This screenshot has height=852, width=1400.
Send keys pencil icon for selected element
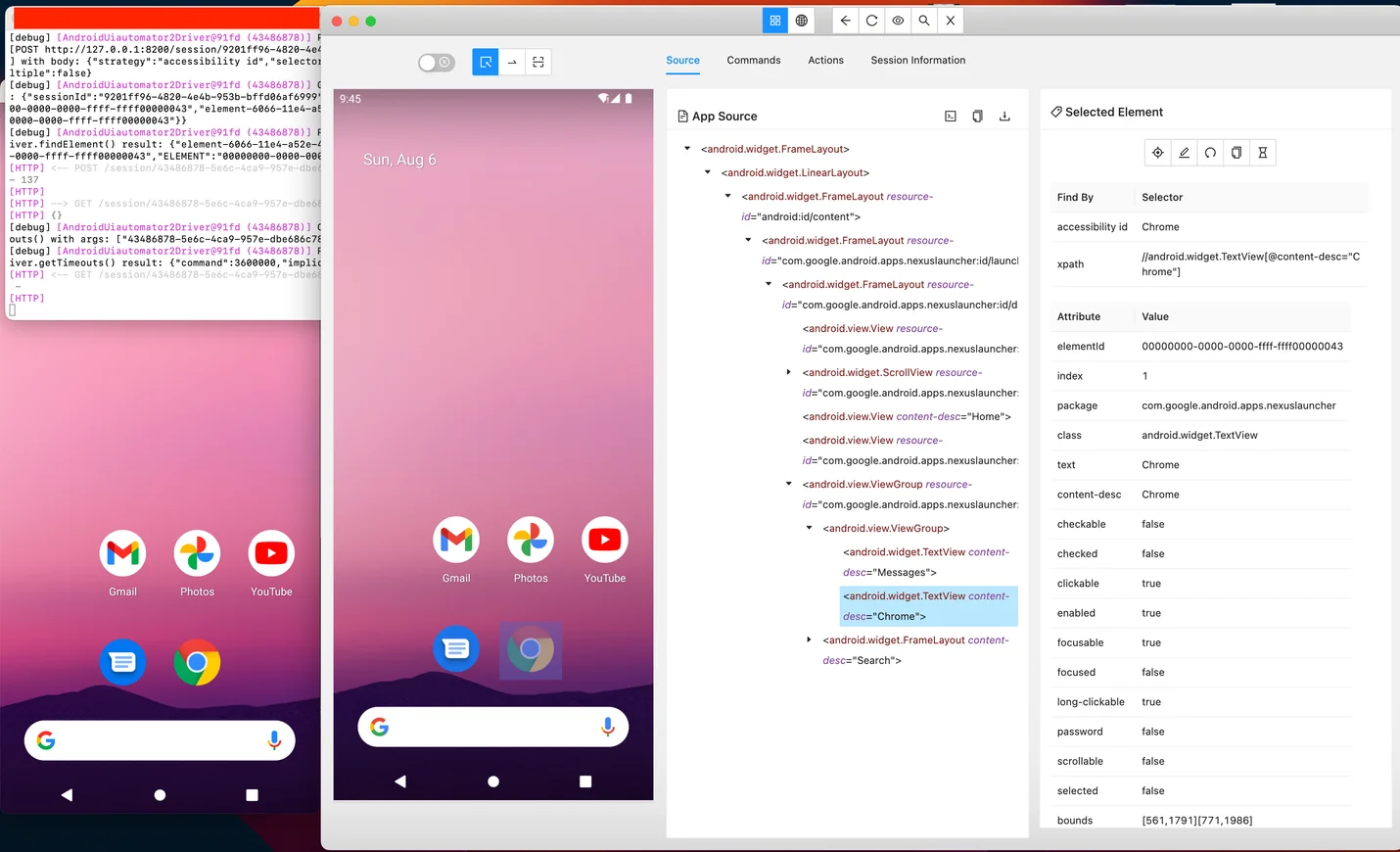1185,153
